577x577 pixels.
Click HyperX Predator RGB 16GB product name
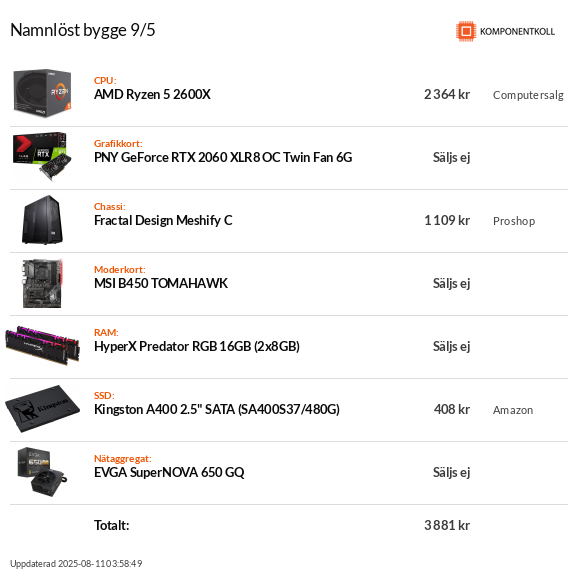[197, 347]
